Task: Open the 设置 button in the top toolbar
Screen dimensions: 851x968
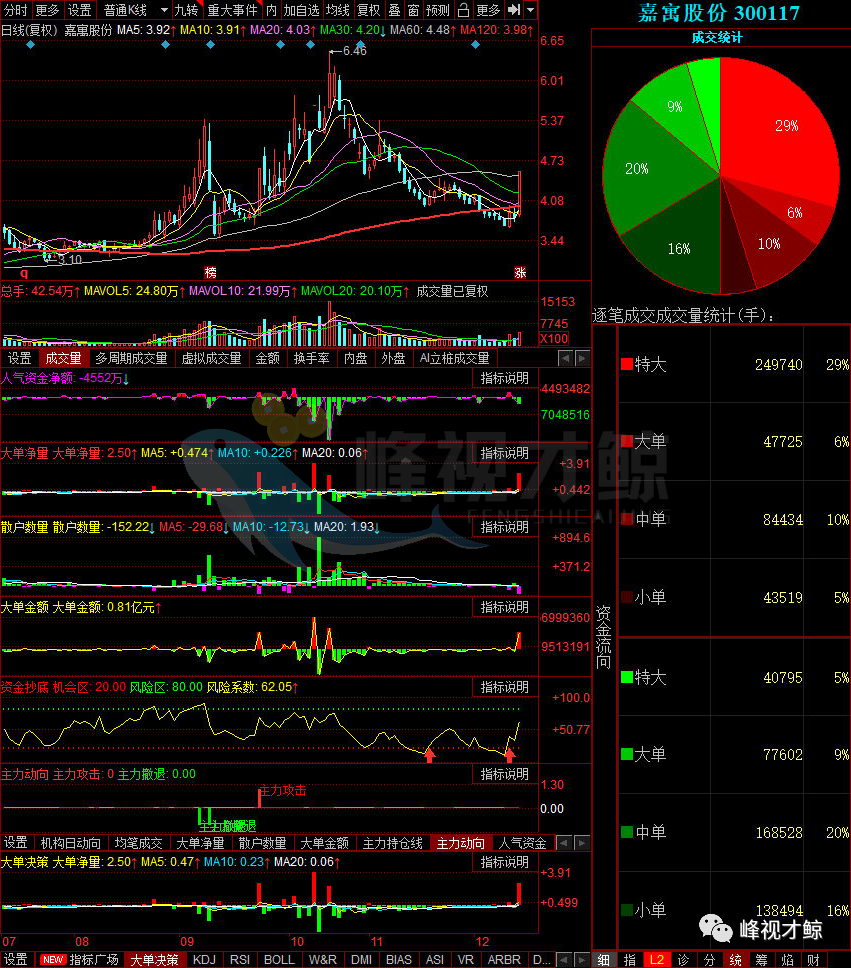Action: (79, 10)
